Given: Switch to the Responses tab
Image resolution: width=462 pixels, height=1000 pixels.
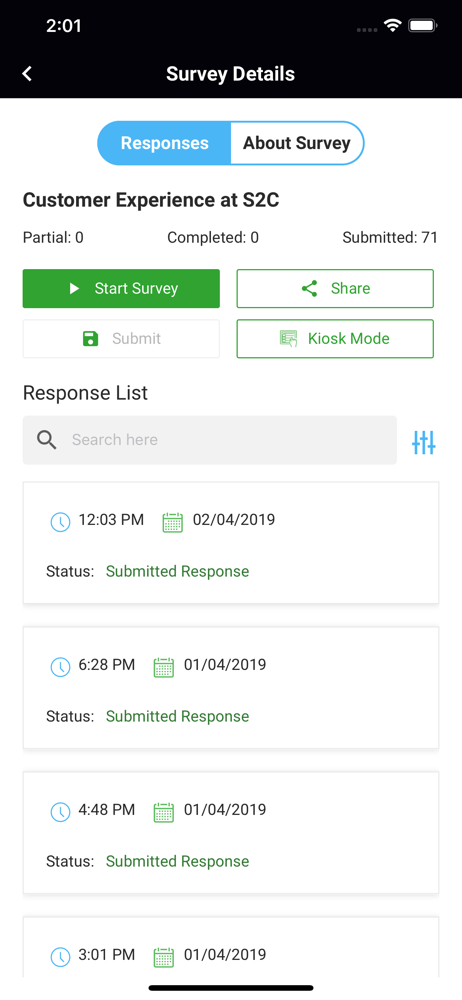Looking at the screenshot, I should pos(164,143).
